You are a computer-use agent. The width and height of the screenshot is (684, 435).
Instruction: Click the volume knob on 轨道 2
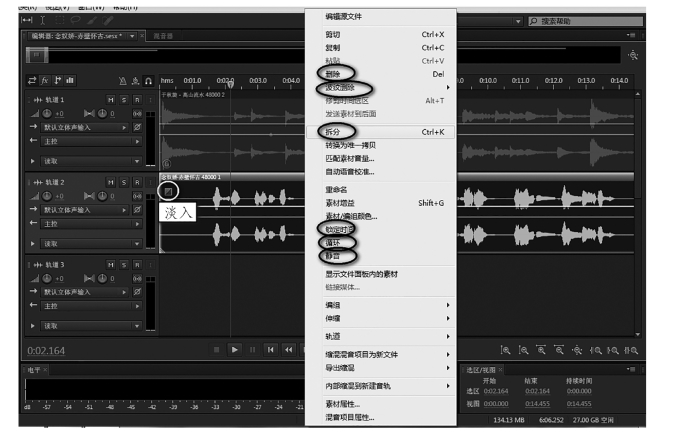(47, 196)
